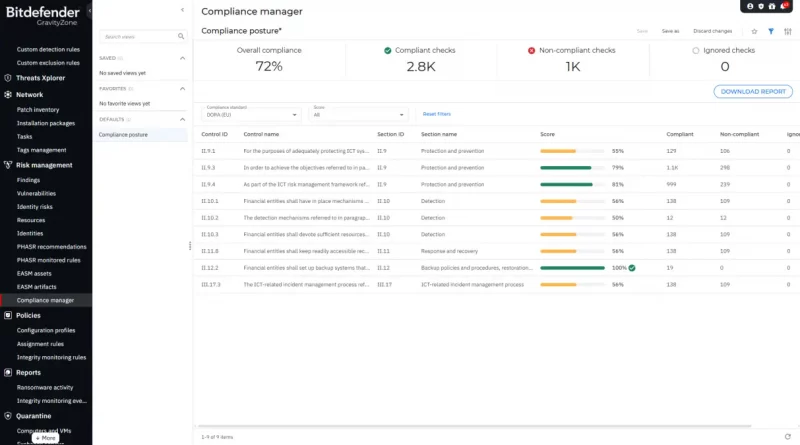Click the Threats Xplorer shield icon
Image resolution: width=800 pixels, height=445 pixels.
pyautogui.click(x=8, y=76)
